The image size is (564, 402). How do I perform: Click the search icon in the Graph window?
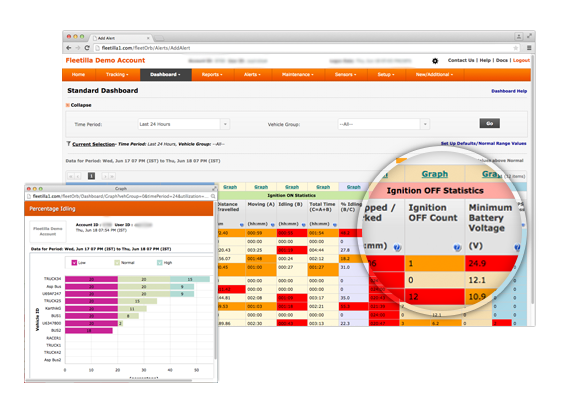[x=213, y=196]
